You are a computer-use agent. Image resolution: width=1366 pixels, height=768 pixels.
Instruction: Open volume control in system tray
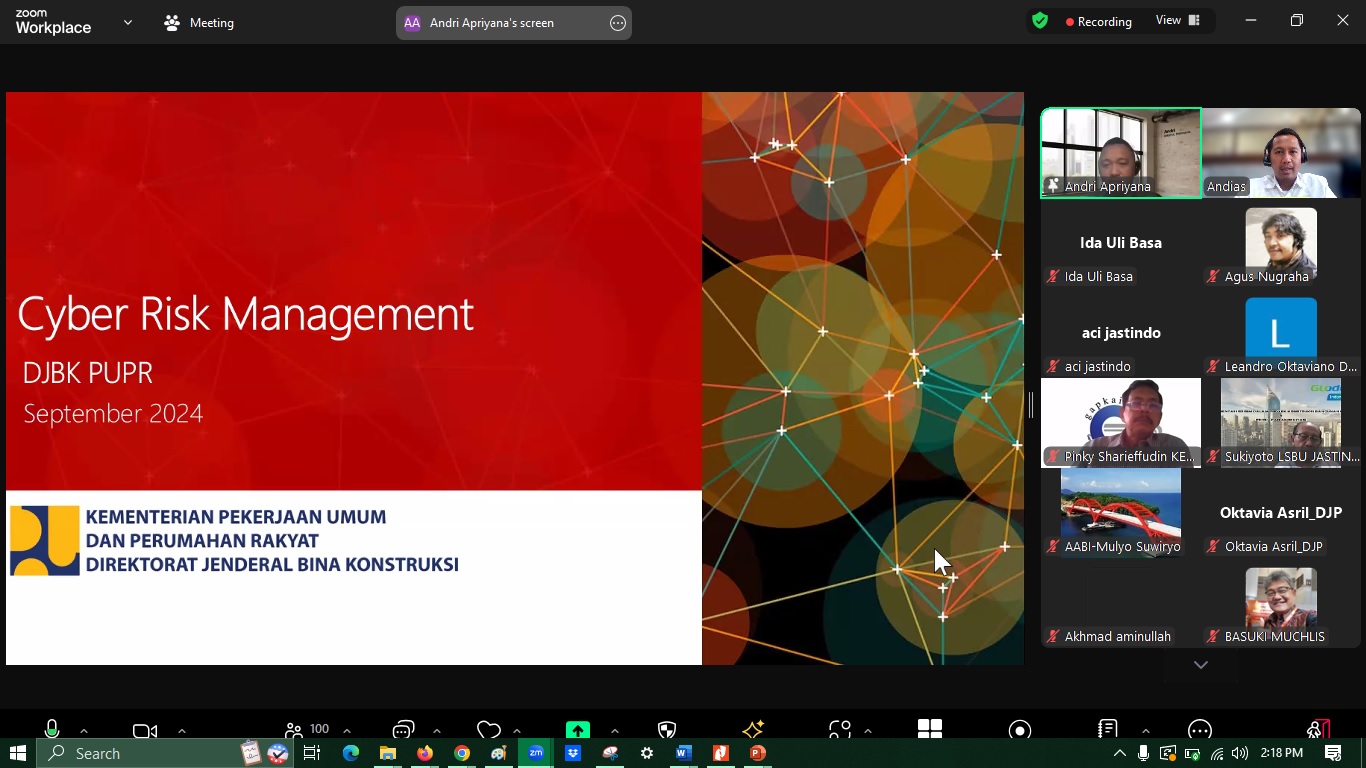tap(1240, 753)
